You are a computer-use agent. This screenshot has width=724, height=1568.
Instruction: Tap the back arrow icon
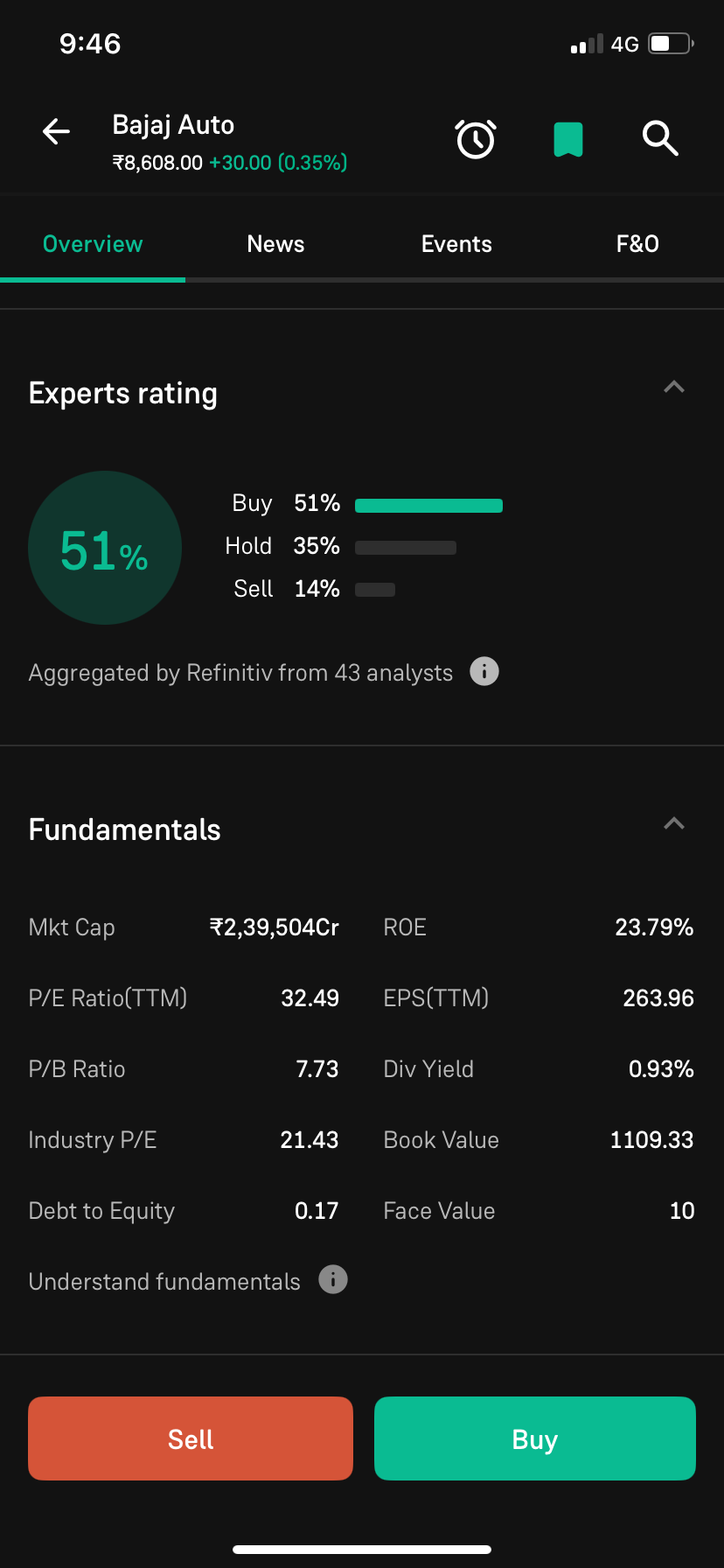[x=56, y=132]
